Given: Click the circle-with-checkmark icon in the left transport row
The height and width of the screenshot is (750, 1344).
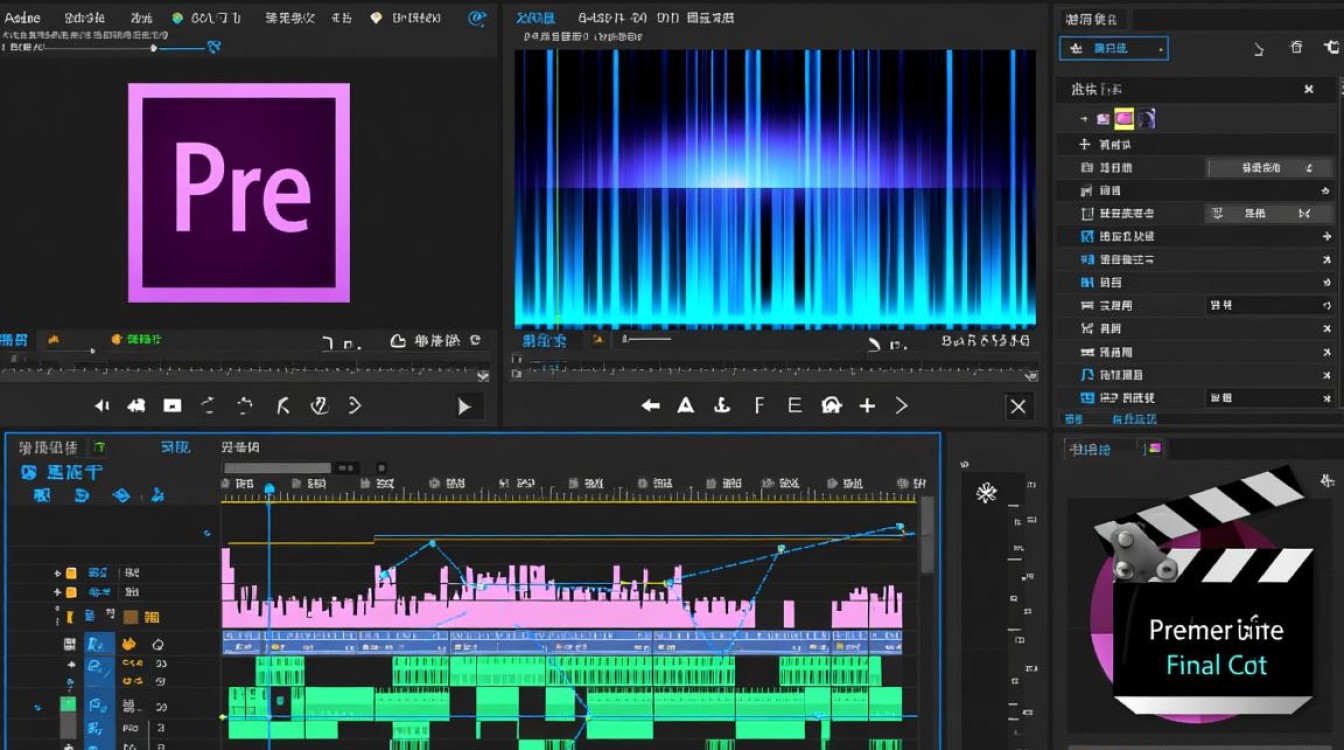Looking at the screenshot, I should point(320,405).
